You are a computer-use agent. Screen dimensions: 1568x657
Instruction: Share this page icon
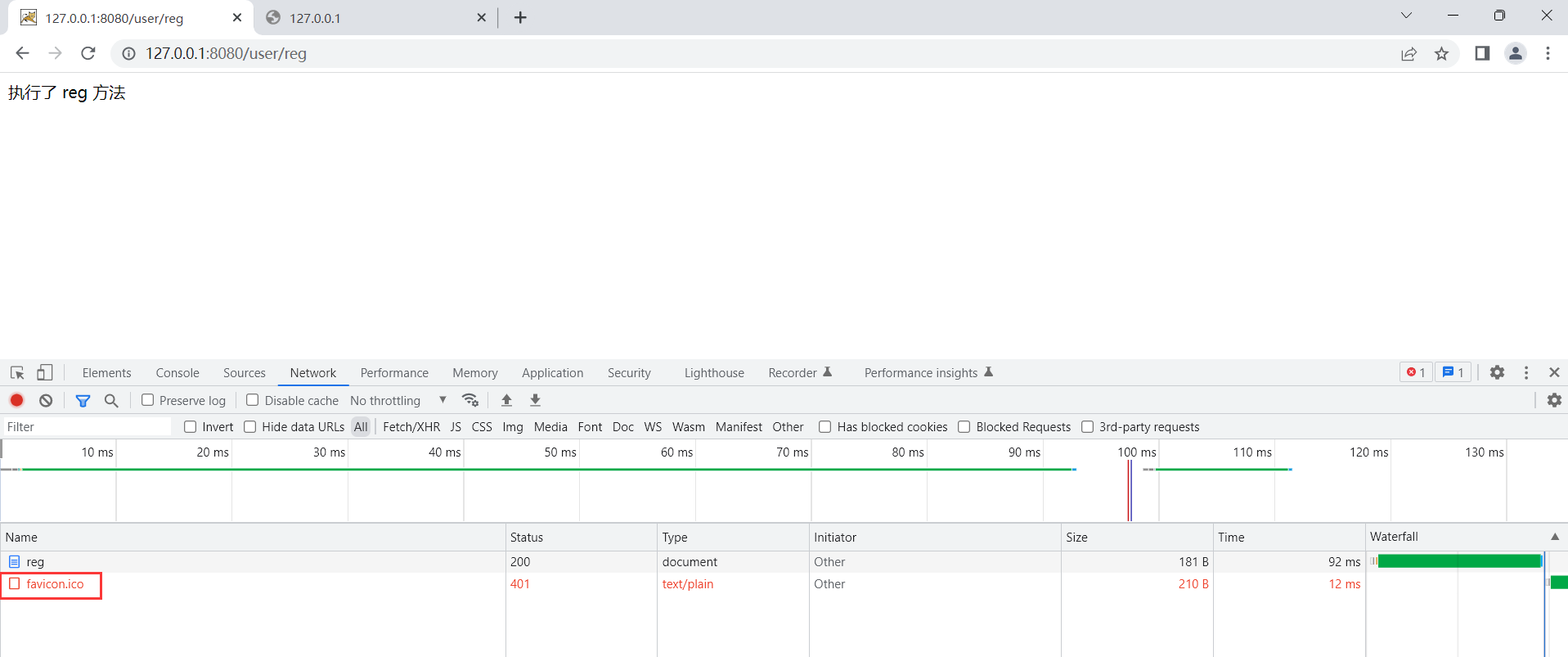click(1409, 53)
